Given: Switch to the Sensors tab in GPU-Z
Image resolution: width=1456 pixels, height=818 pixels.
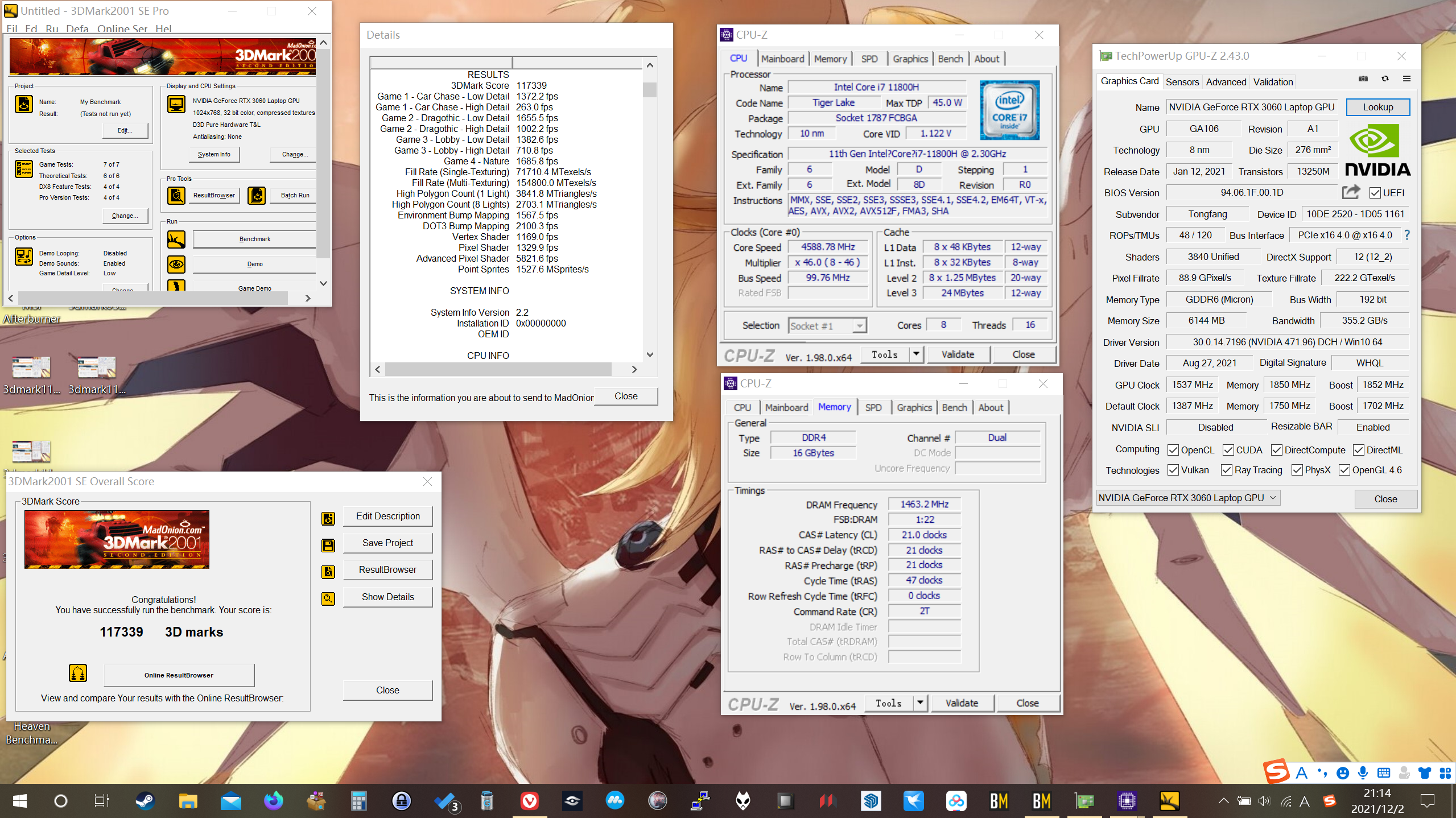Looking at the screenshot, I should [x=1182, y=82].
